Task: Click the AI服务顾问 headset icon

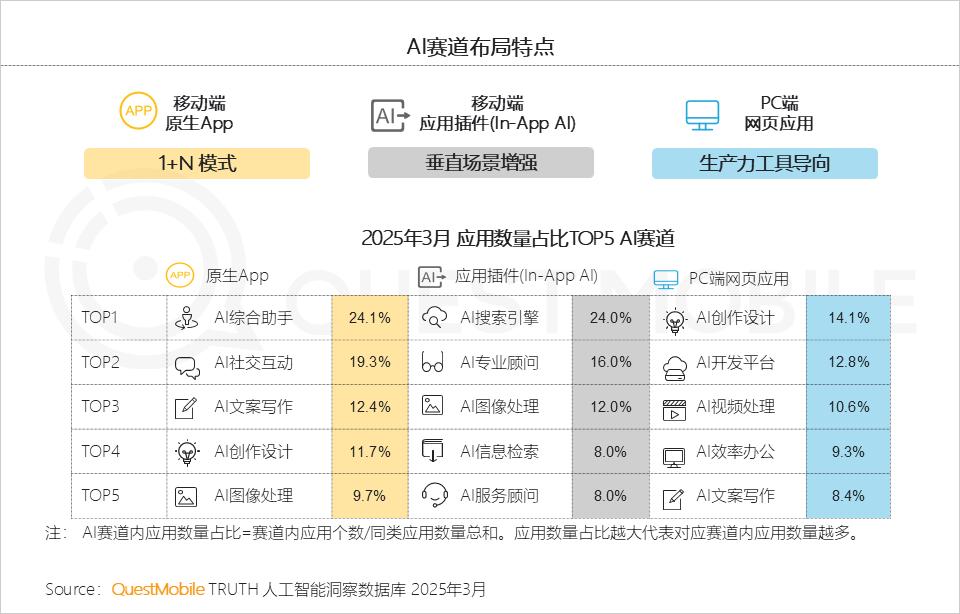Action: tap(435, 495)
